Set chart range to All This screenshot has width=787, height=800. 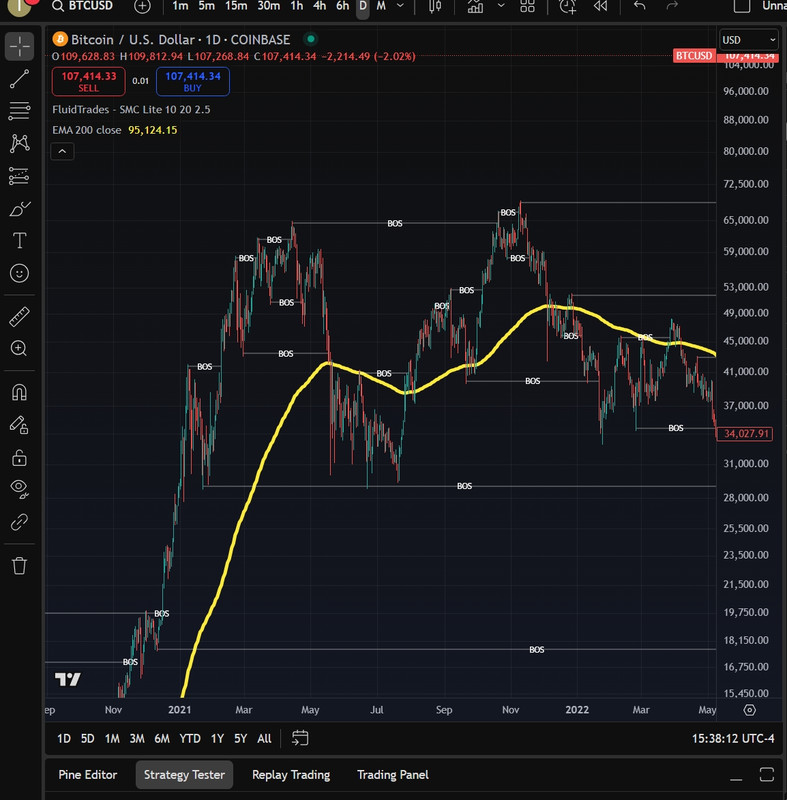tap(264, 738)
